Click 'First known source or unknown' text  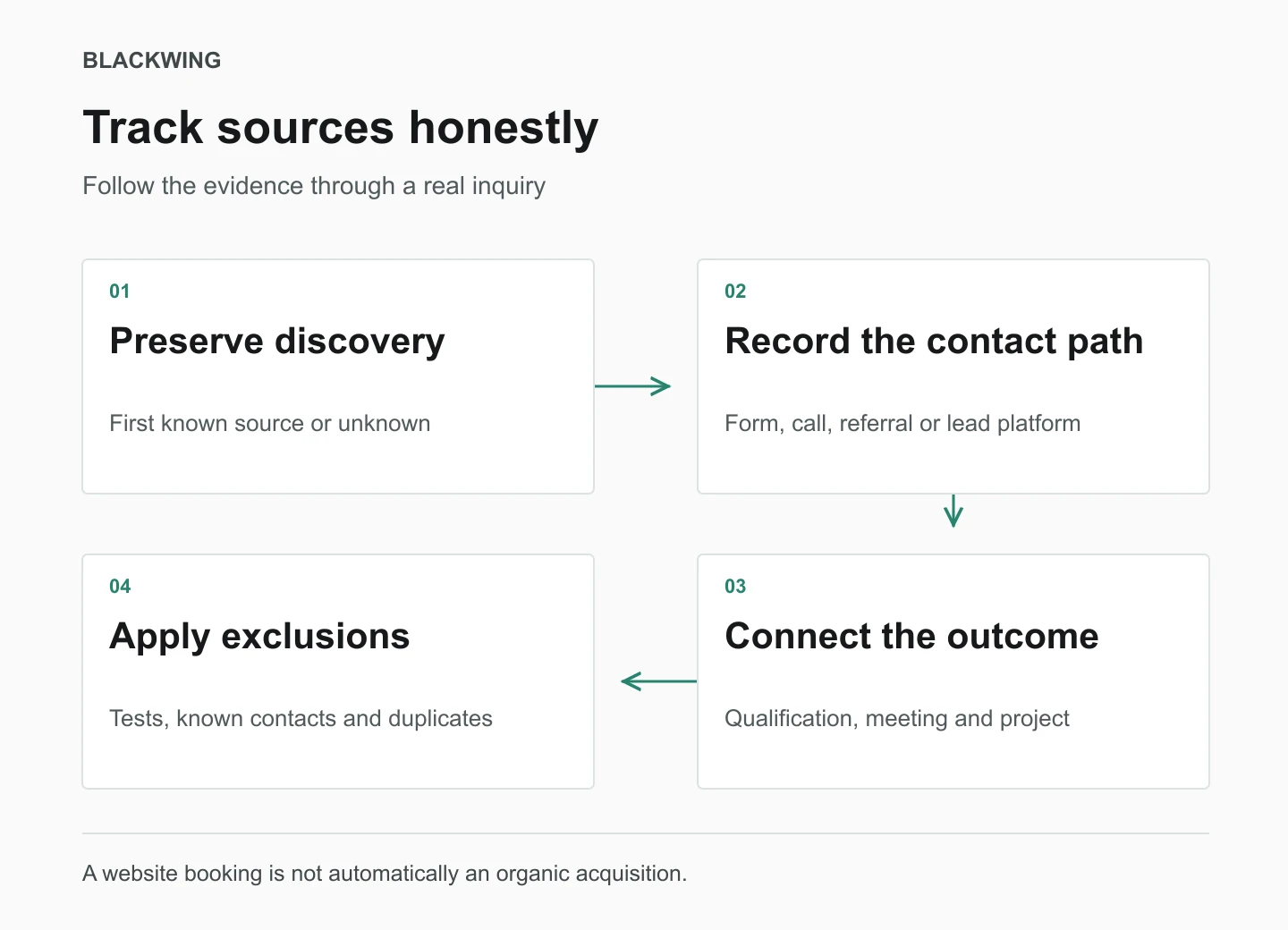coord(270,423)
